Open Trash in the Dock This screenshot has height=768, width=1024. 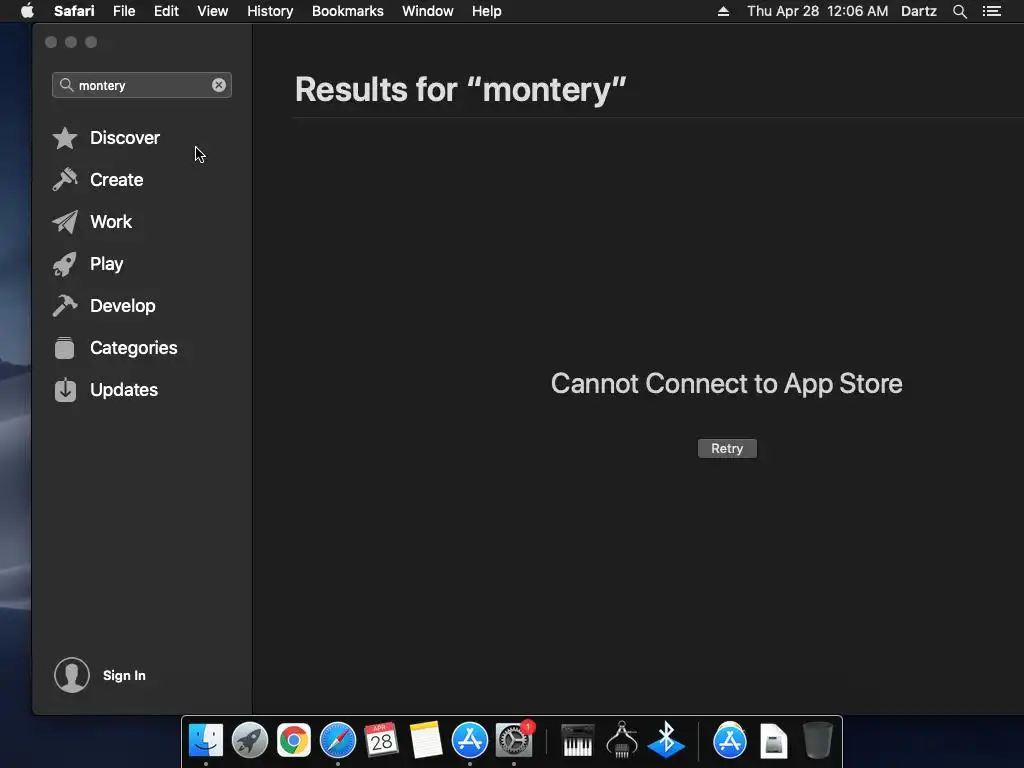click(x=817, y=741)
